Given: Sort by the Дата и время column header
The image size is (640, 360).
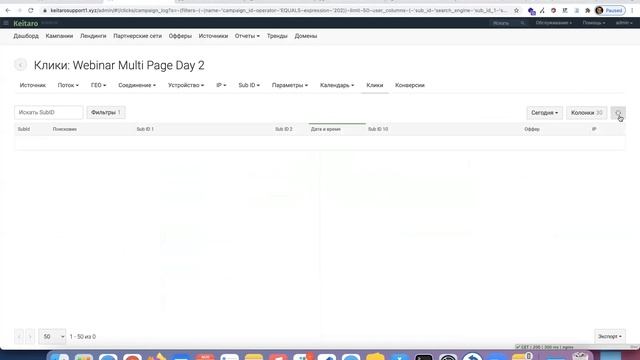Looking at the screenshot, I should click(326, 129).
